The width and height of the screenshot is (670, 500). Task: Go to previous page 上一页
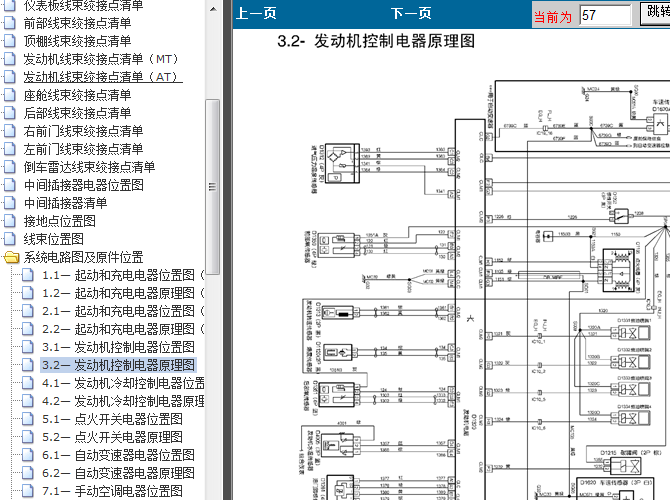pos(256,13)
